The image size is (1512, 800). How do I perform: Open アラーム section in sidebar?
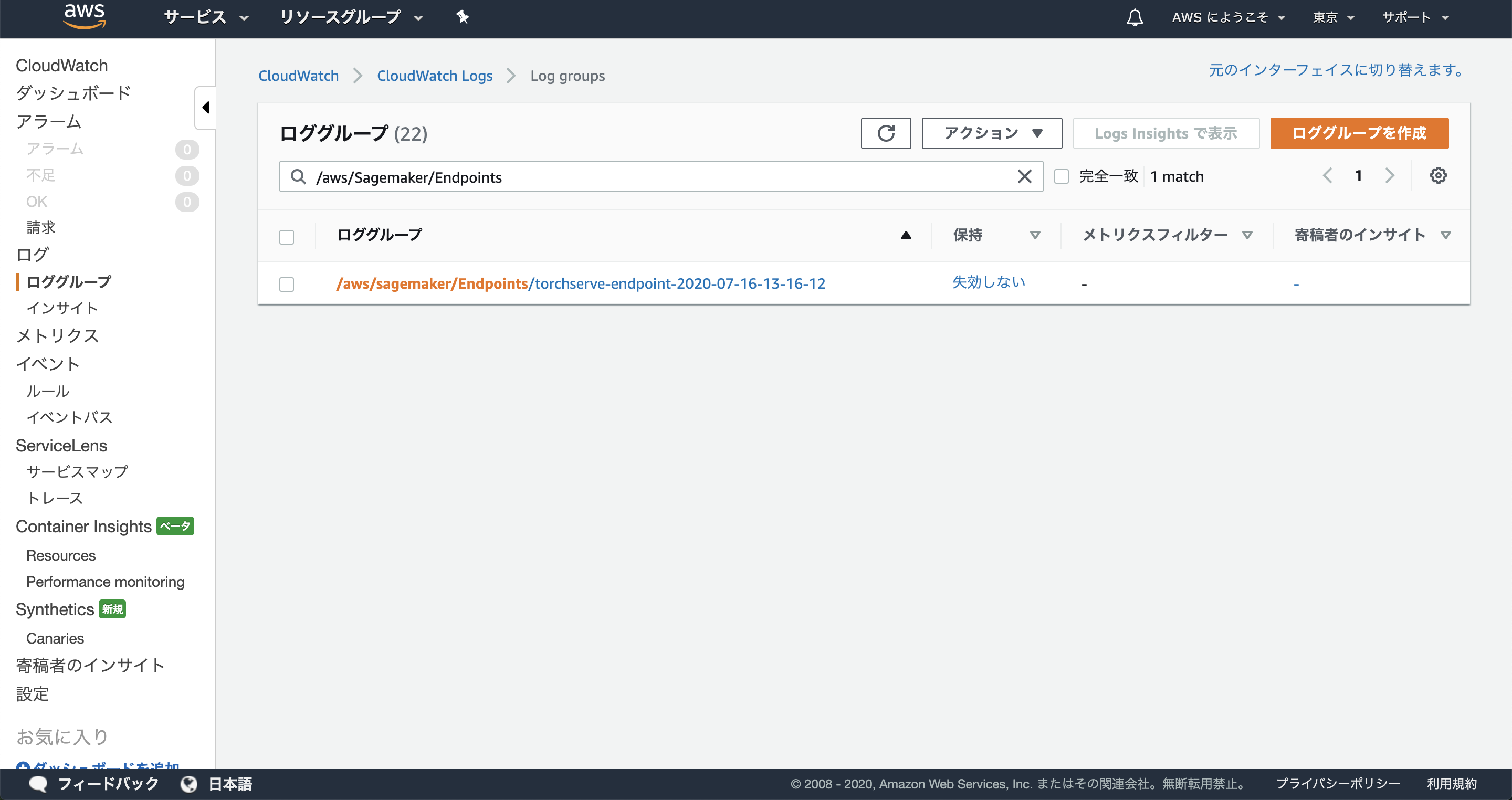49,121
